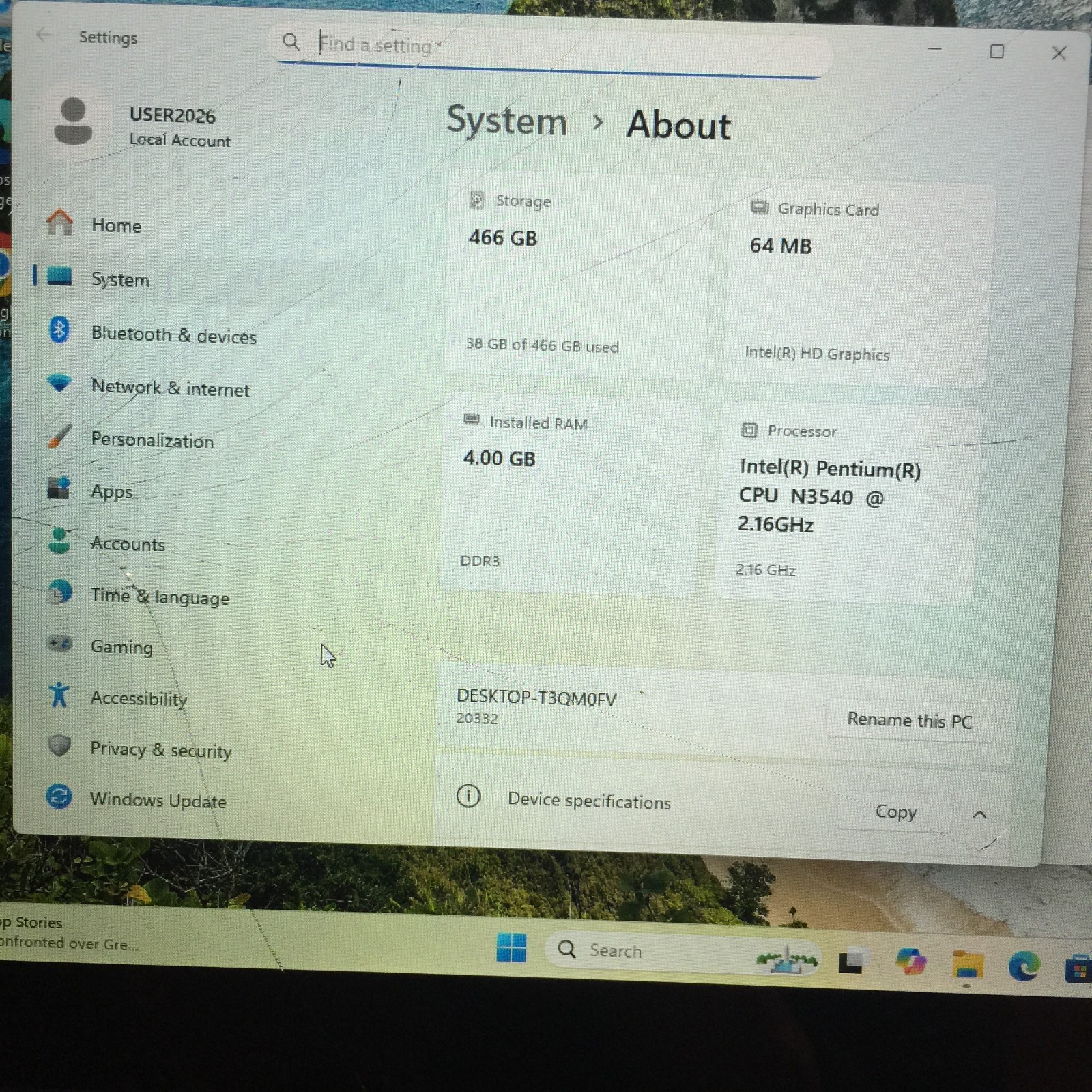
Task: Click the Network wifi icon
Action: (x=59, y=384)
